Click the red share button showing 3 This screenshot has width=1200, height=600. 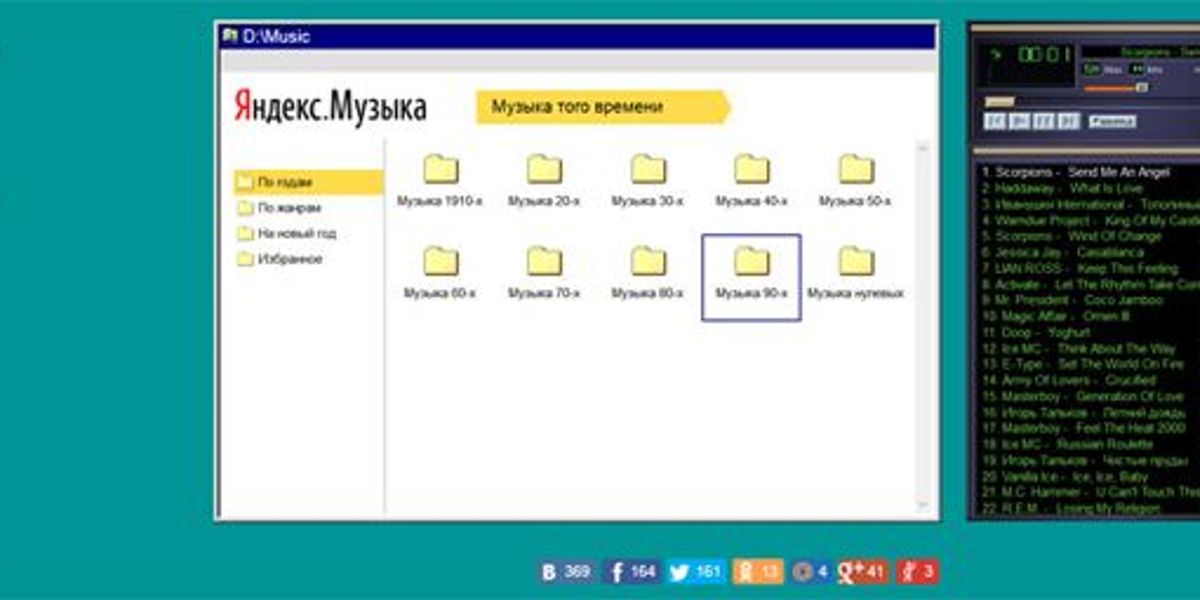click(x=917, y=572)
